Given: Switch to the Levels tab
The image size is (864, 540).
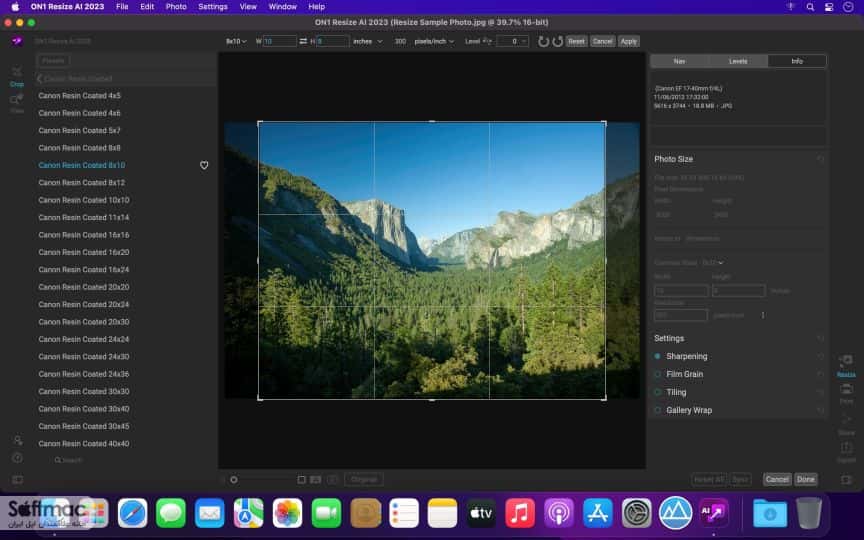Looking at the screenshot, I should coord(738,61).
